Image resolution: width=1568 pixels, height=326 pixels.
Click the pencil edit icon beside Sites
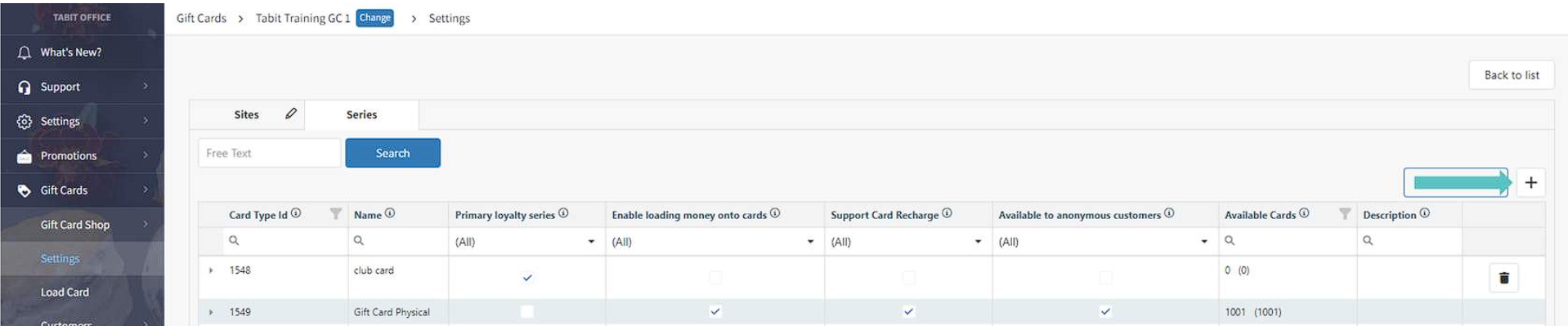pos(291,114)
